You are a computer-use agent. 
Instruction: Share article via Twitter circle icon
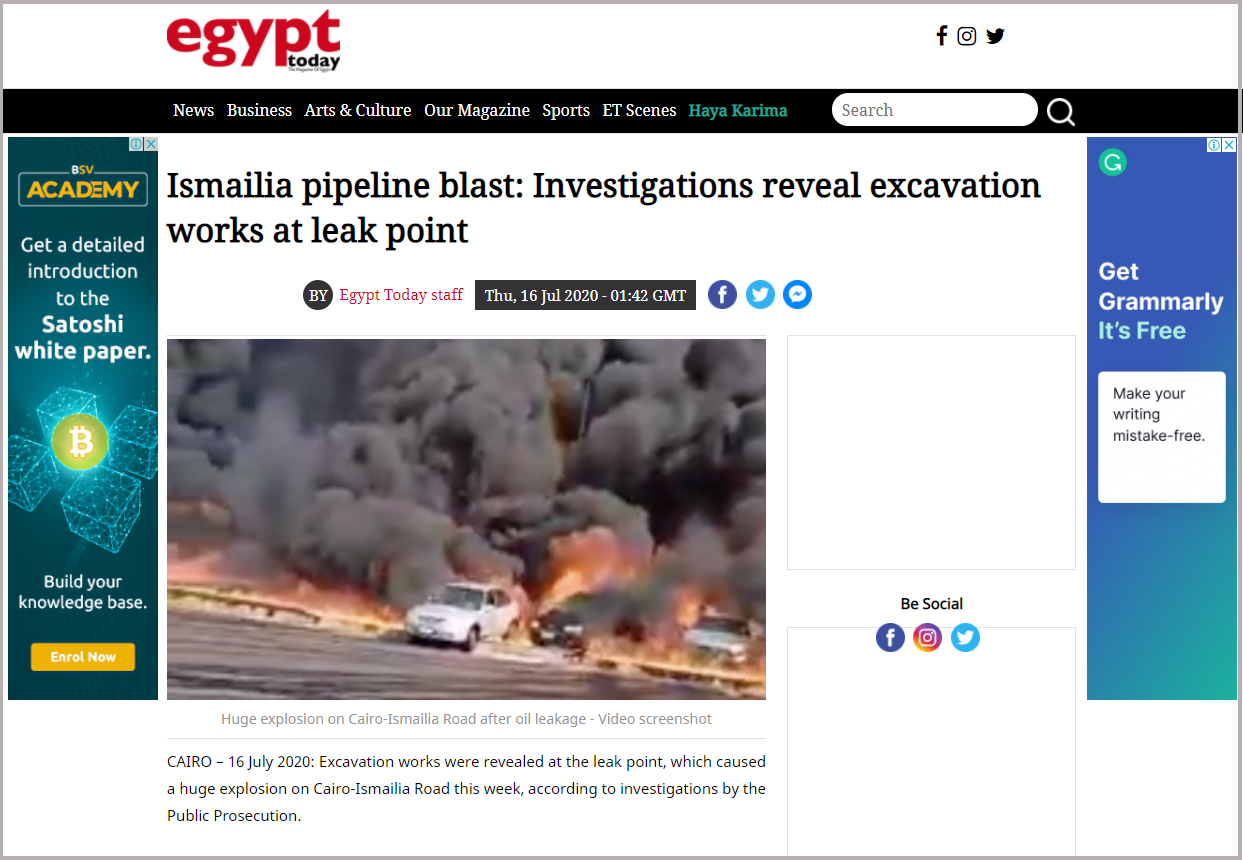tap(760, 294)
